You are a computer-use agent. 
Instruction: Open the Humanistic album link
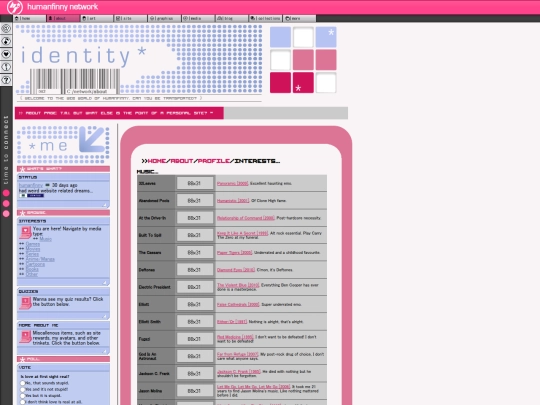coord(233,200)
